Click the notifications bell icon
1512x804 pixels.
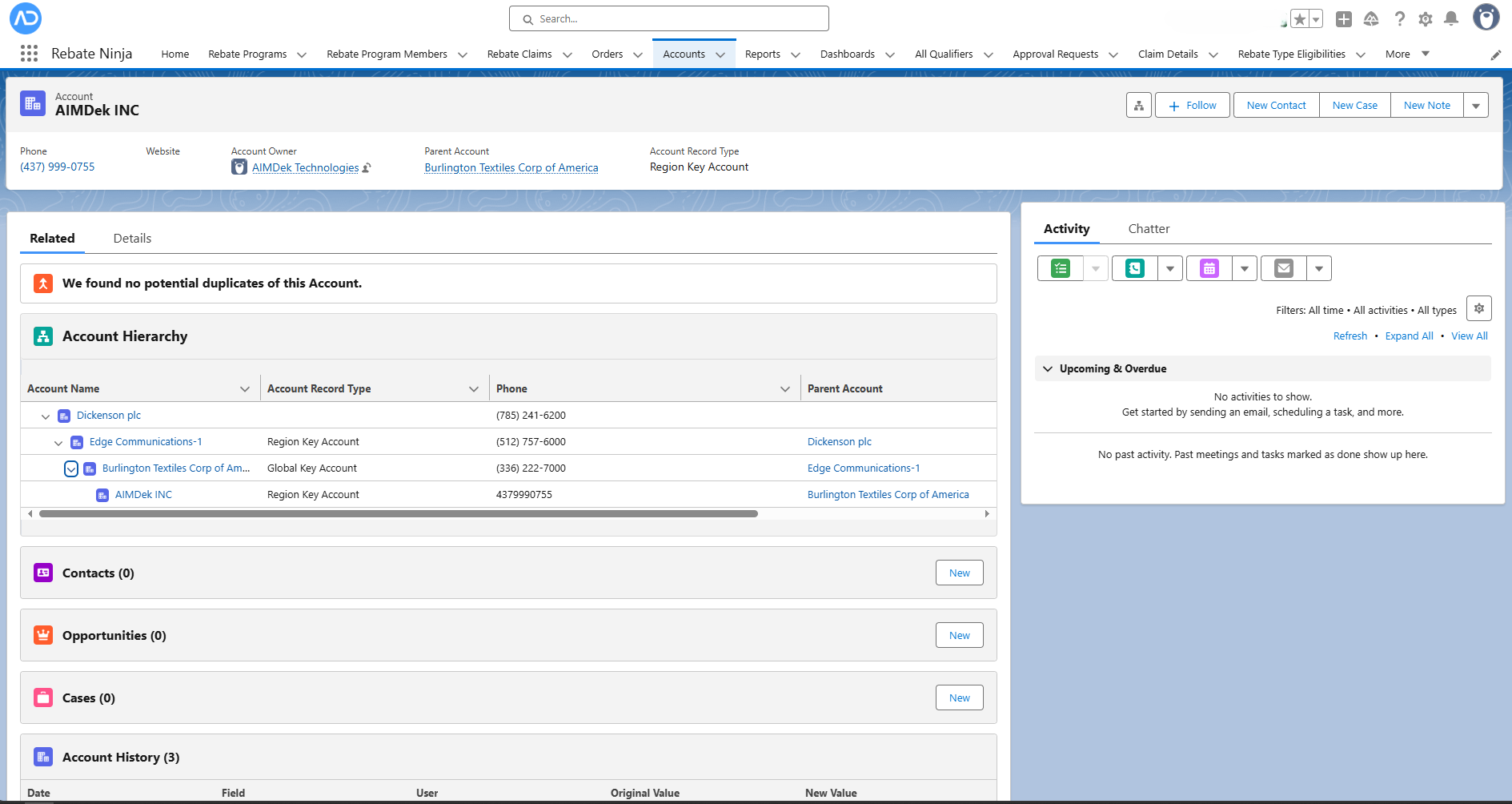click(x=1450, y=18)
